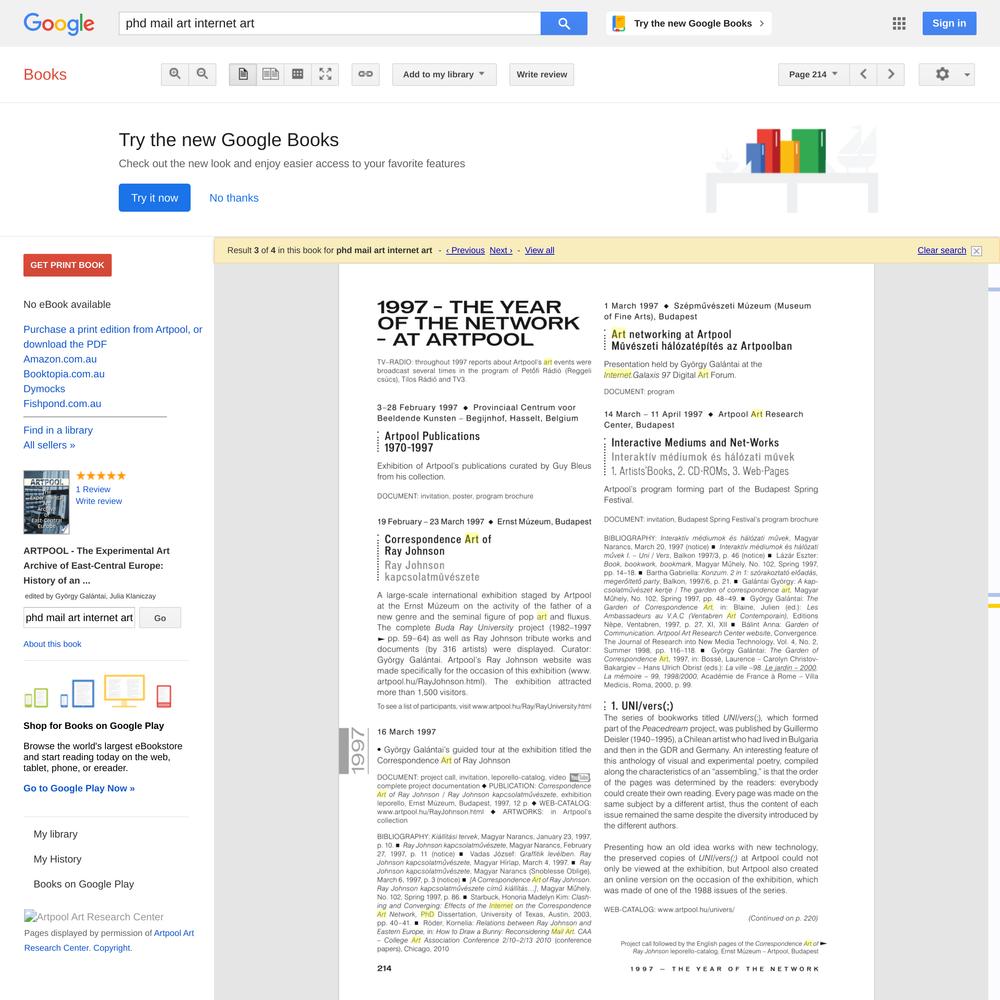Go to Next search result
The width and height of the screenshot is (1000, 1000).
(x=501, y=251)
